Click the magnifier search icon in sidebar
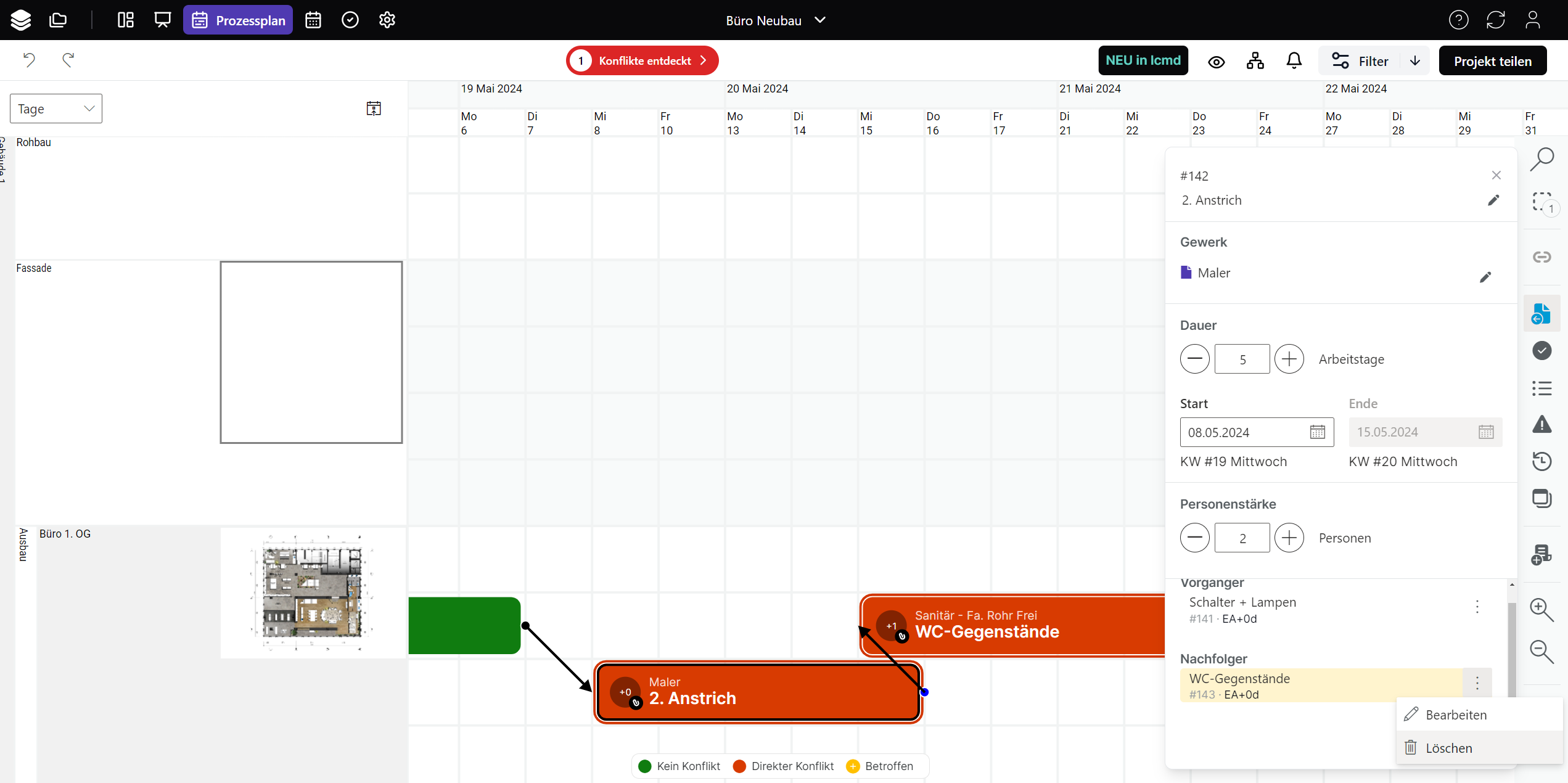The width and height of the screenshot is (1568, 783). [1541, 159]
